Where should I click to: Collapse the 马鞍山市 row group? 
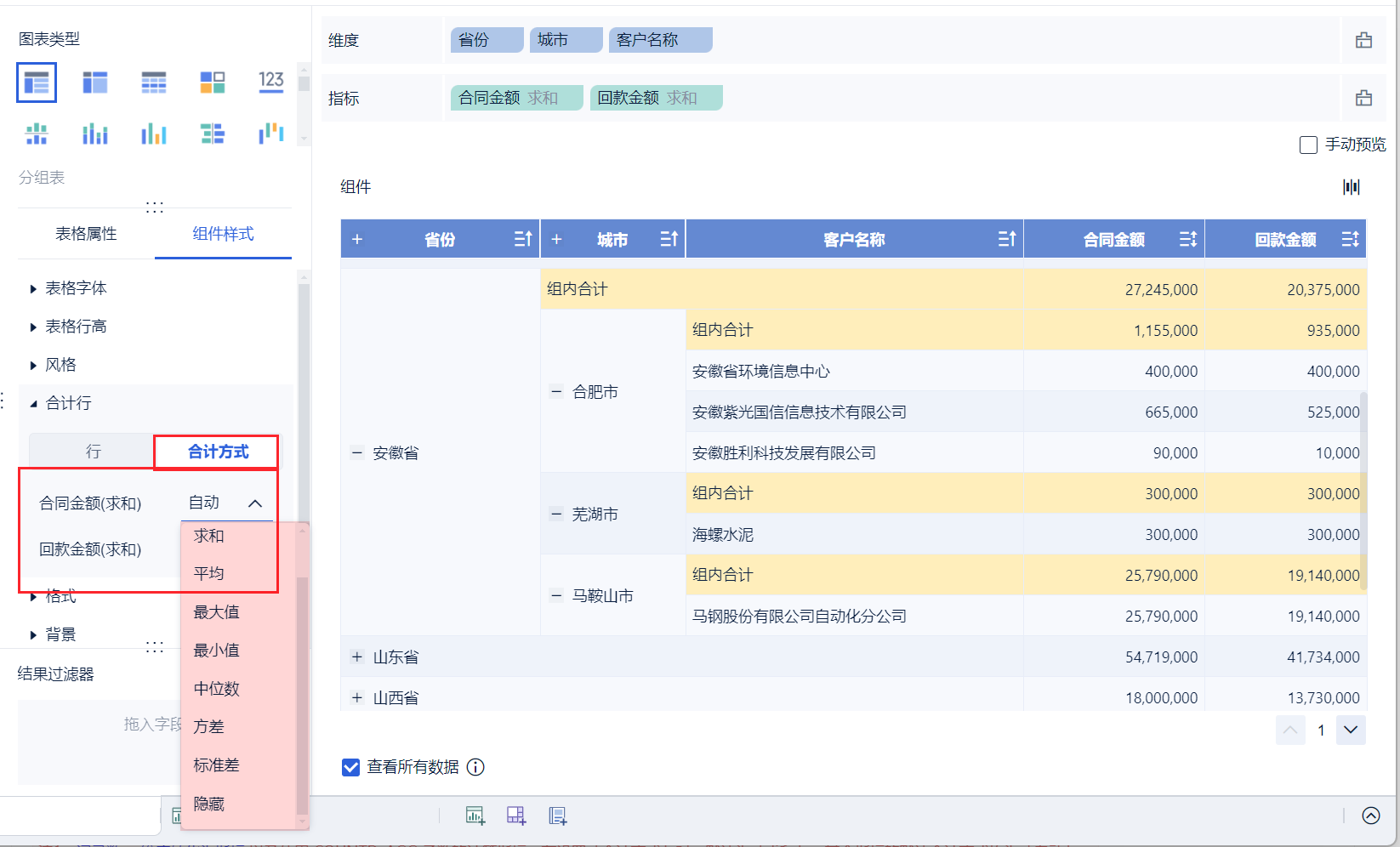click(x=556, y=596)
